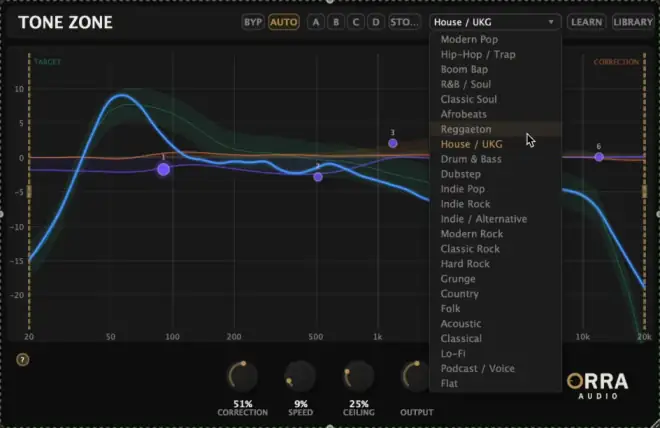The width and height of the screenshot is (660, 428).
Task: Click the 51% correction value
Action: click(243, 404)
